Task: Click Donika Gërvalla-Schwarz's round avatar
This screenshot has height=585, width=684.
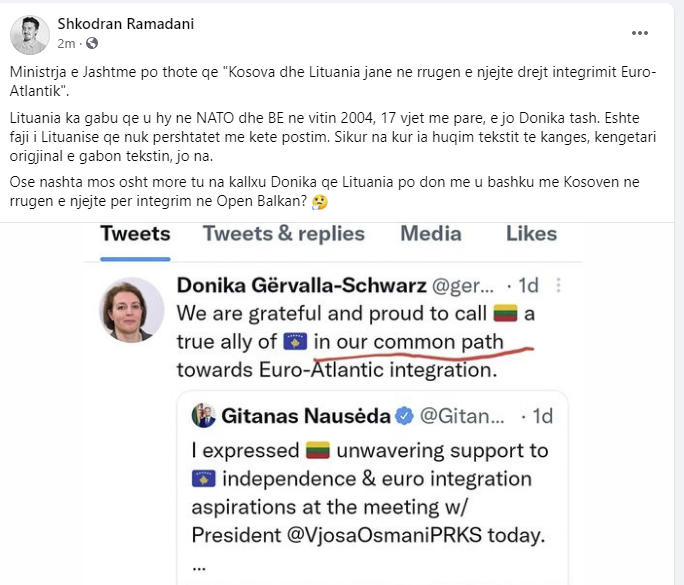Action: click(131, 310)
